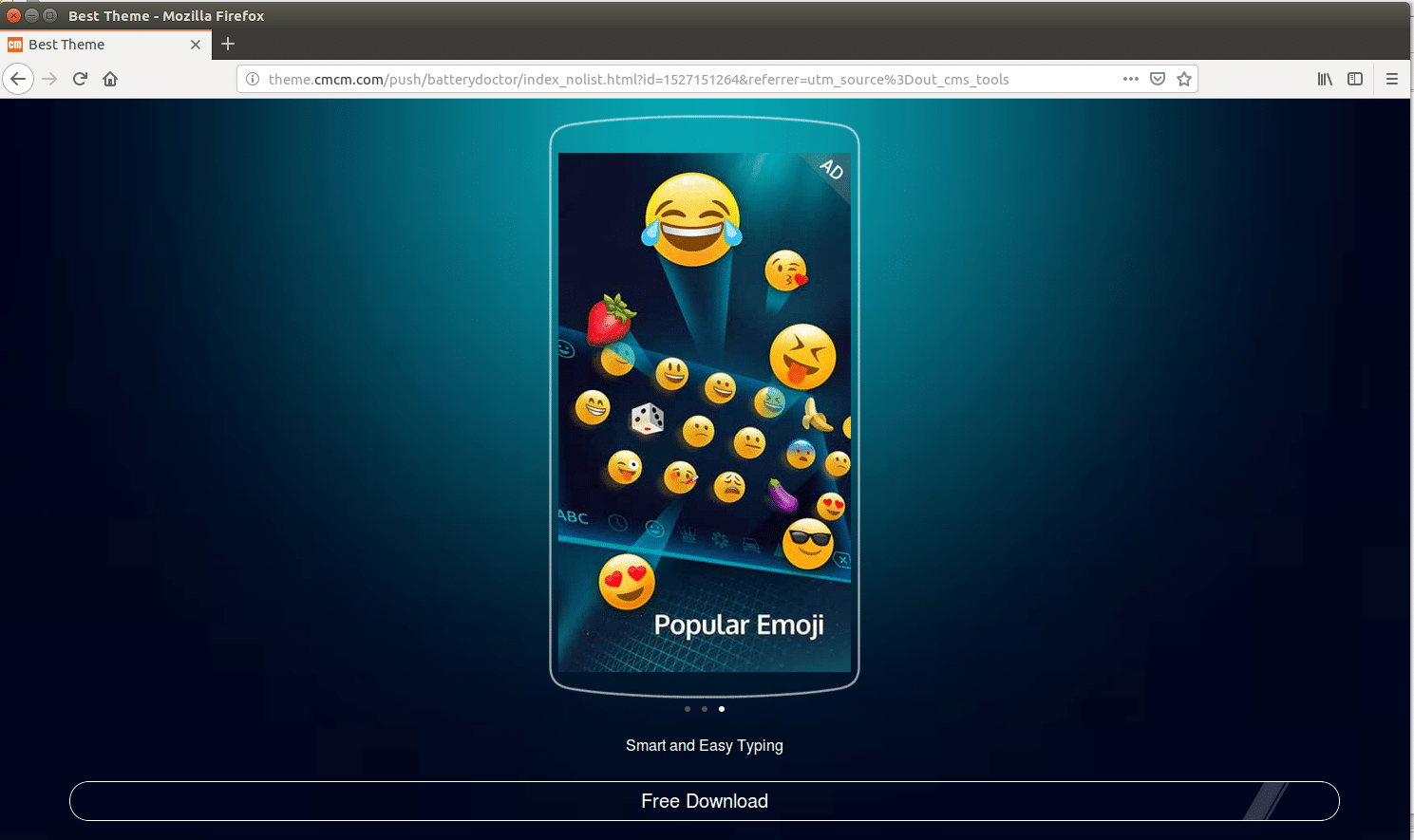
Task: Select the first carousel dot
Action: [688, 709]
